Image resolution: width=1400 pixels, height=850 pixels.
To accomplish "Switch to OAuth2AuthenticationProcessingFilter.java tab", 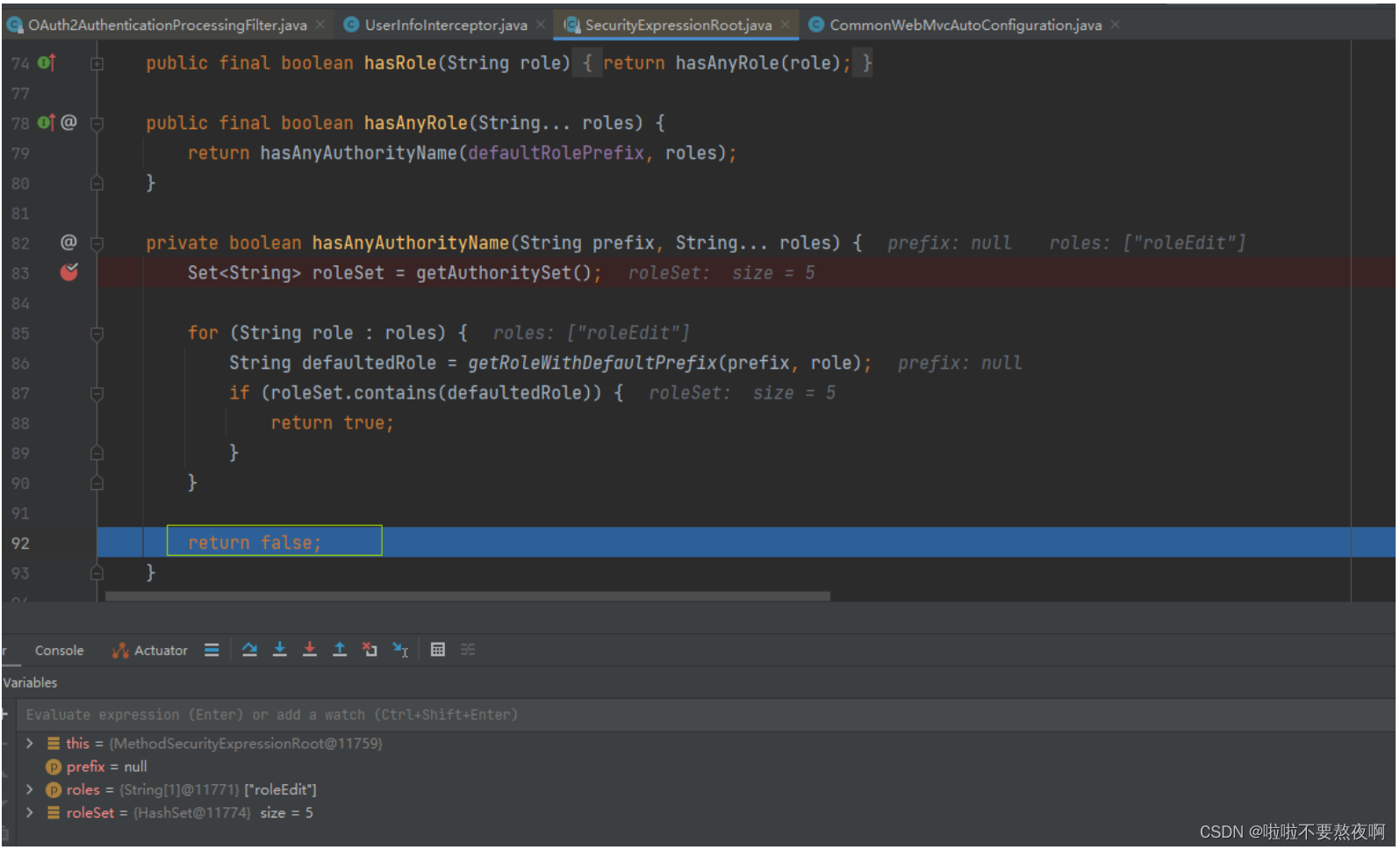I will [x=168, y=25].
